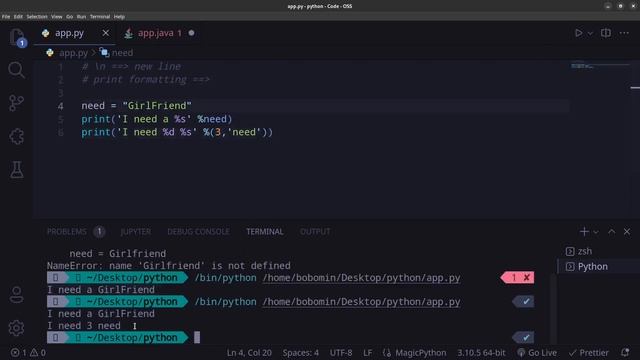Close the bottom panel
Viewport: 640px width, 360px height.
627,232
